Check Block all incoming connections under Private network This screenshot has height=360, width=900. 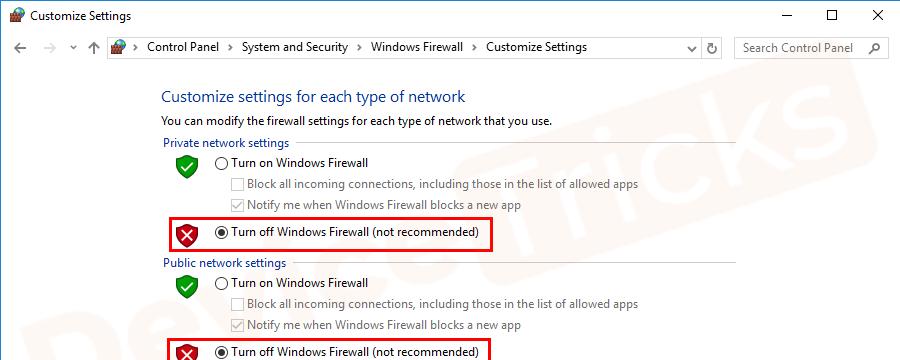tap(237, 185)
